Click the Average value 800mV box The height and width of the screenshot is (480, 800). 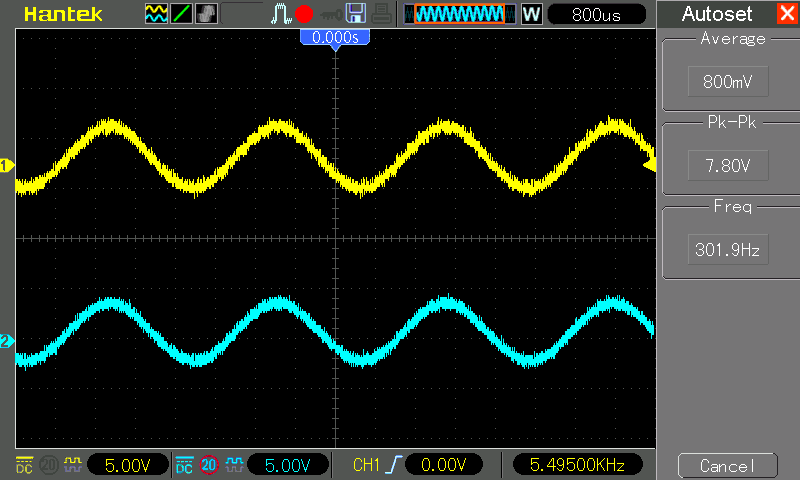pos(728,81)
